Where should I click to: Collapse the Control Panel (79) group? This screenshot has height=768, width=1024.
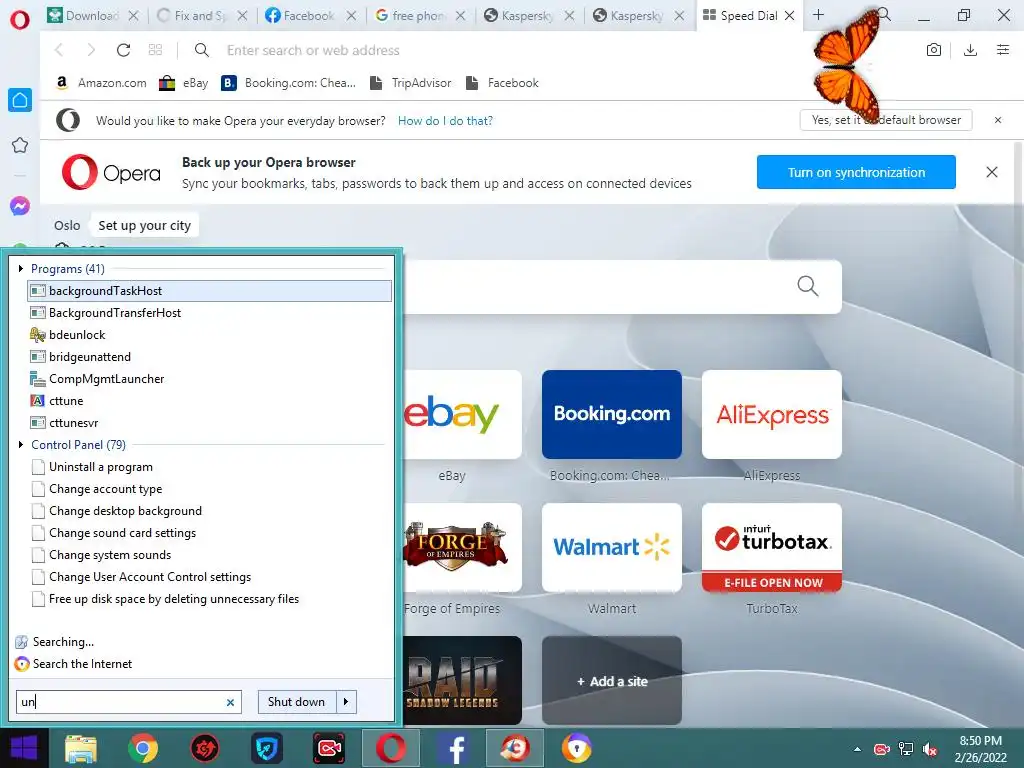click(21, 445)
